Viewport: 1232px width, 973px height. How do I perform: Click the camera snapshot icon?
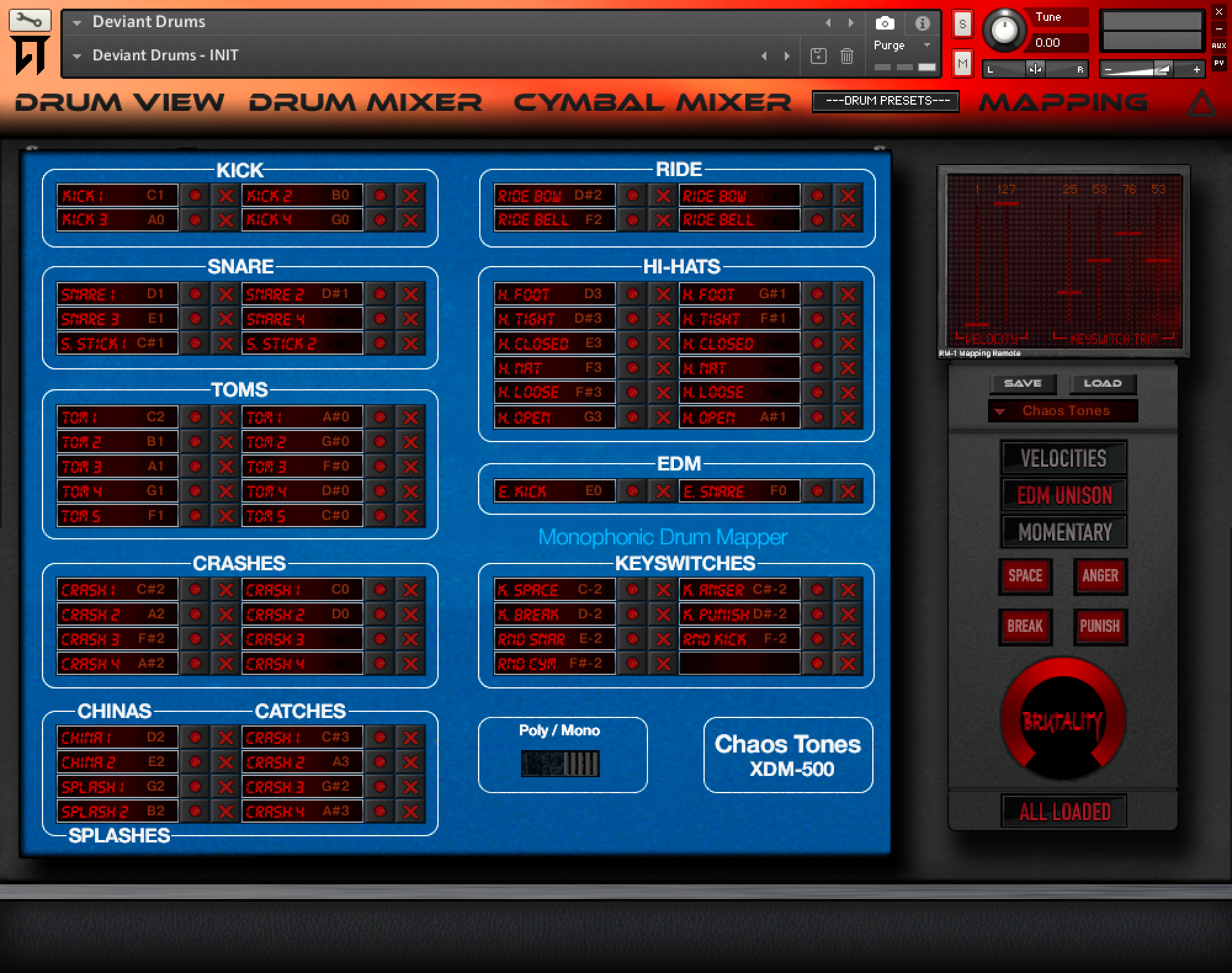point(885,23)
